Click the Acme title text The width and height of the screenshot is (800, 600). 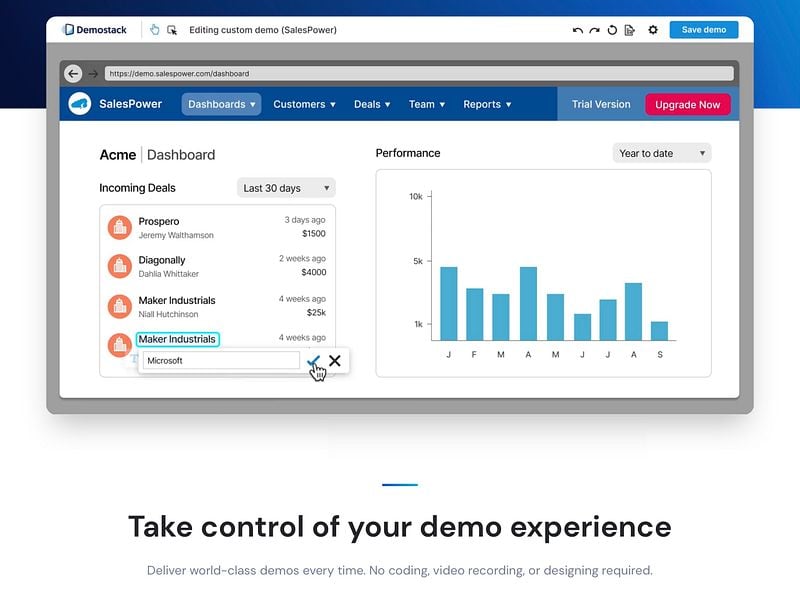[118, 155]
